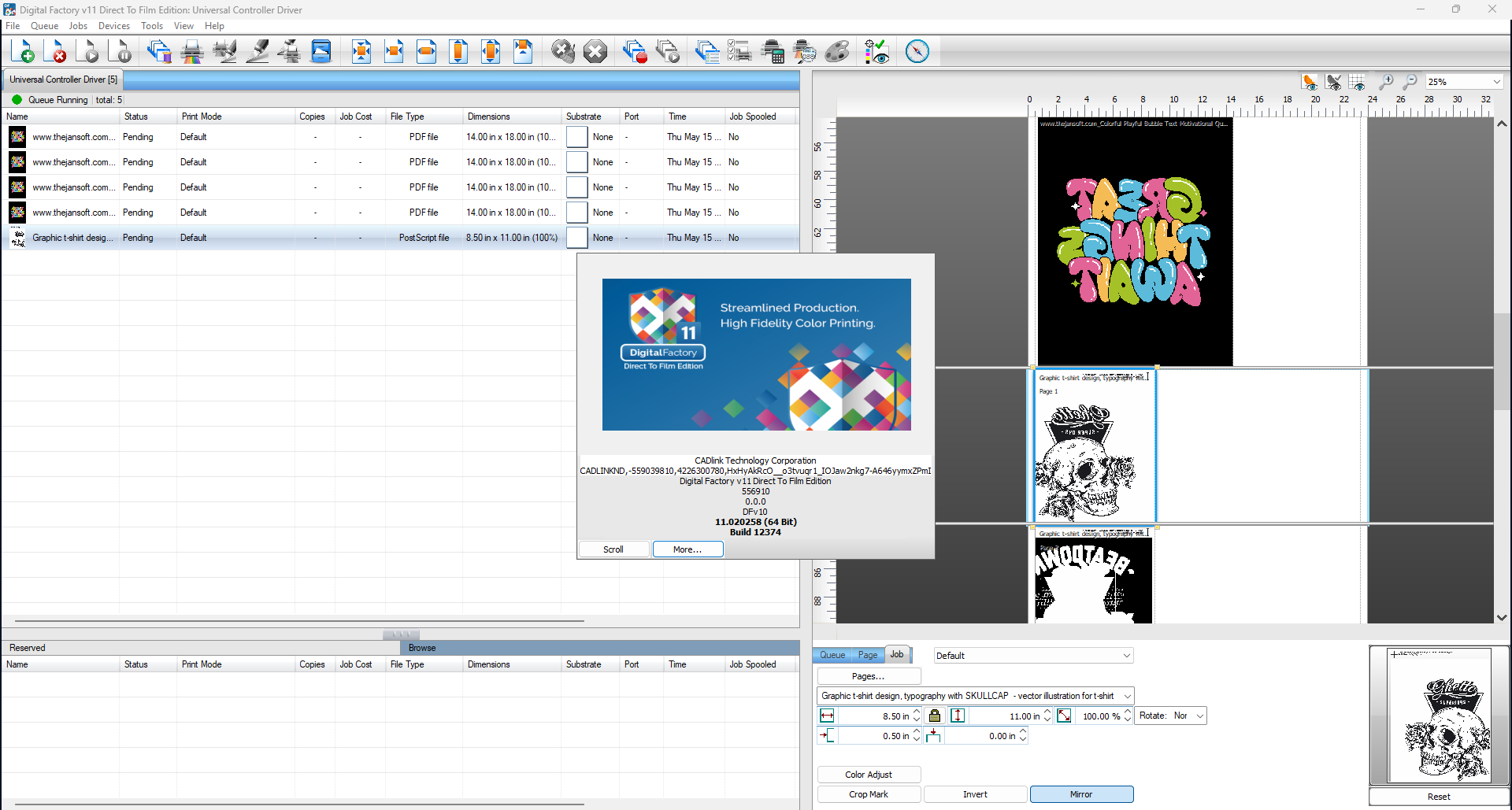1512x810 pixels.
Task: Click the paint palette icon
Action: [x=837, y=51]
